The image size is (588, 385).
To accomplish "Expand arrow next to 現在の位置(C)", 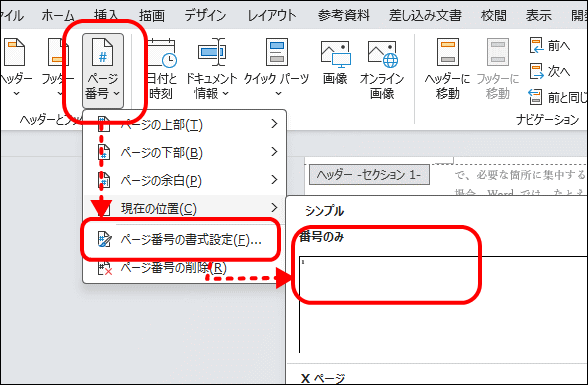I will (x=274, y=208).
